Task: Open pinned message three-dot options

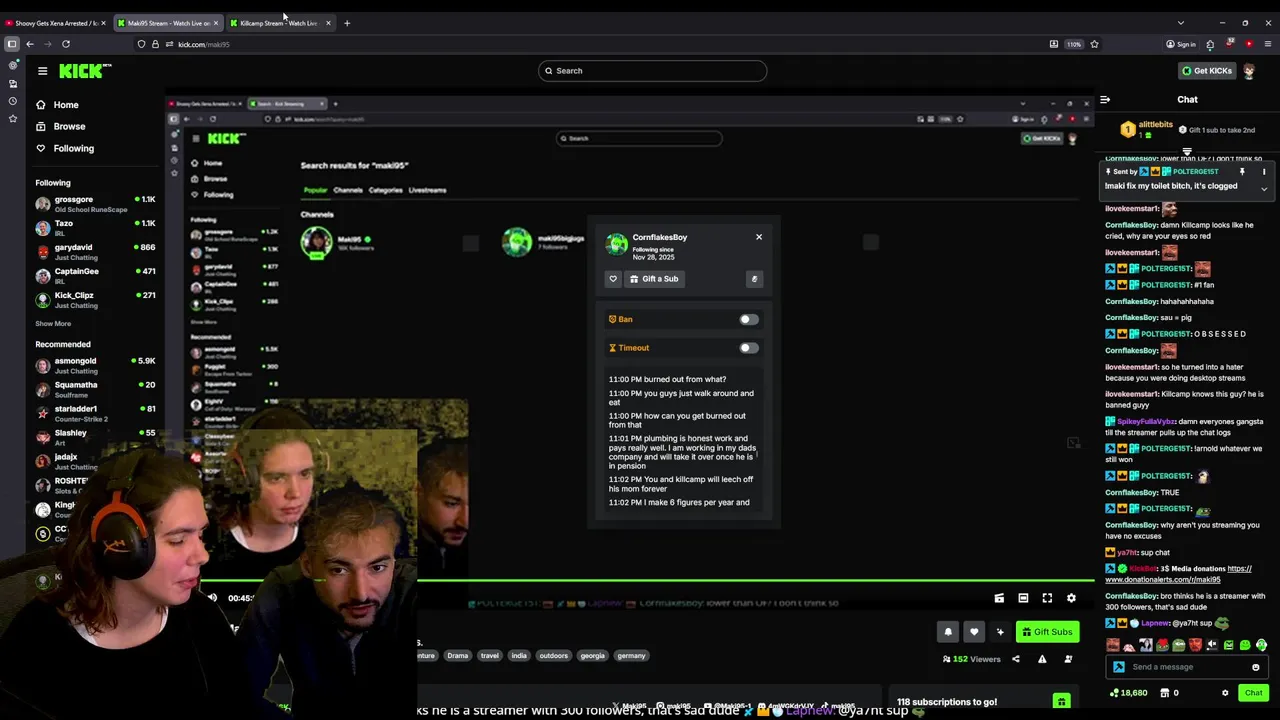Action: pos(1264,172)
